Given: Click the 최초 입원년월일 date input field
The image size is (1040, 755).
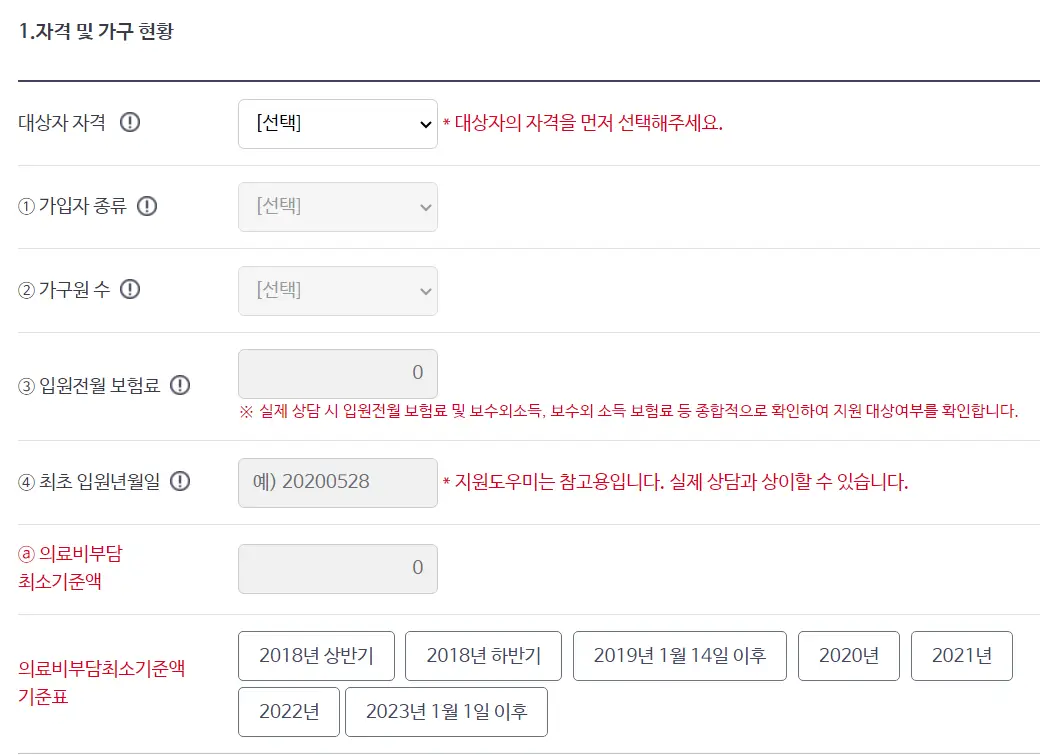Looking at the screenshot, I should coord(338,483).
